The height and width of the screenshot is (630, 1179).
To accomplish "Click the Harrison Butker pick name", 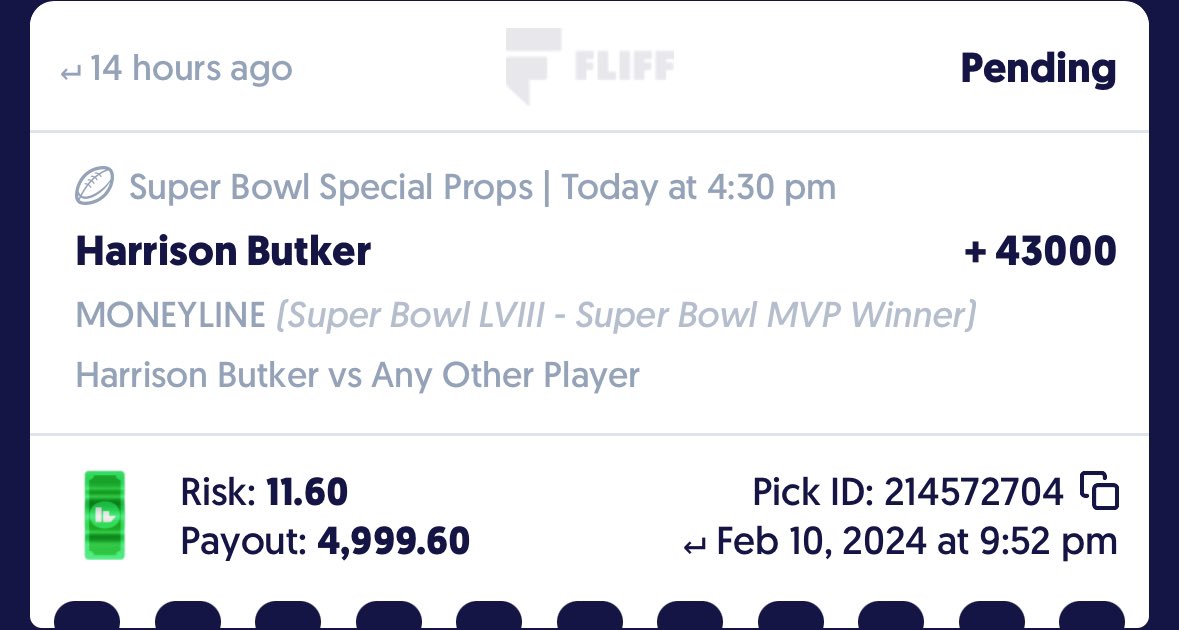I will 223,250.
